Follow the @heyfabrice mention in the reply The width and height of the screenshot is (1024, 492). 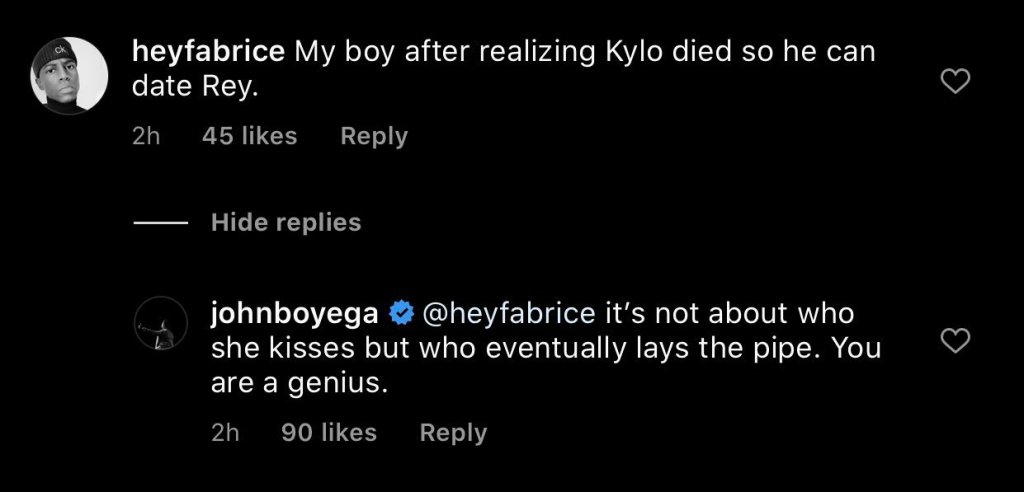point(512,314)
